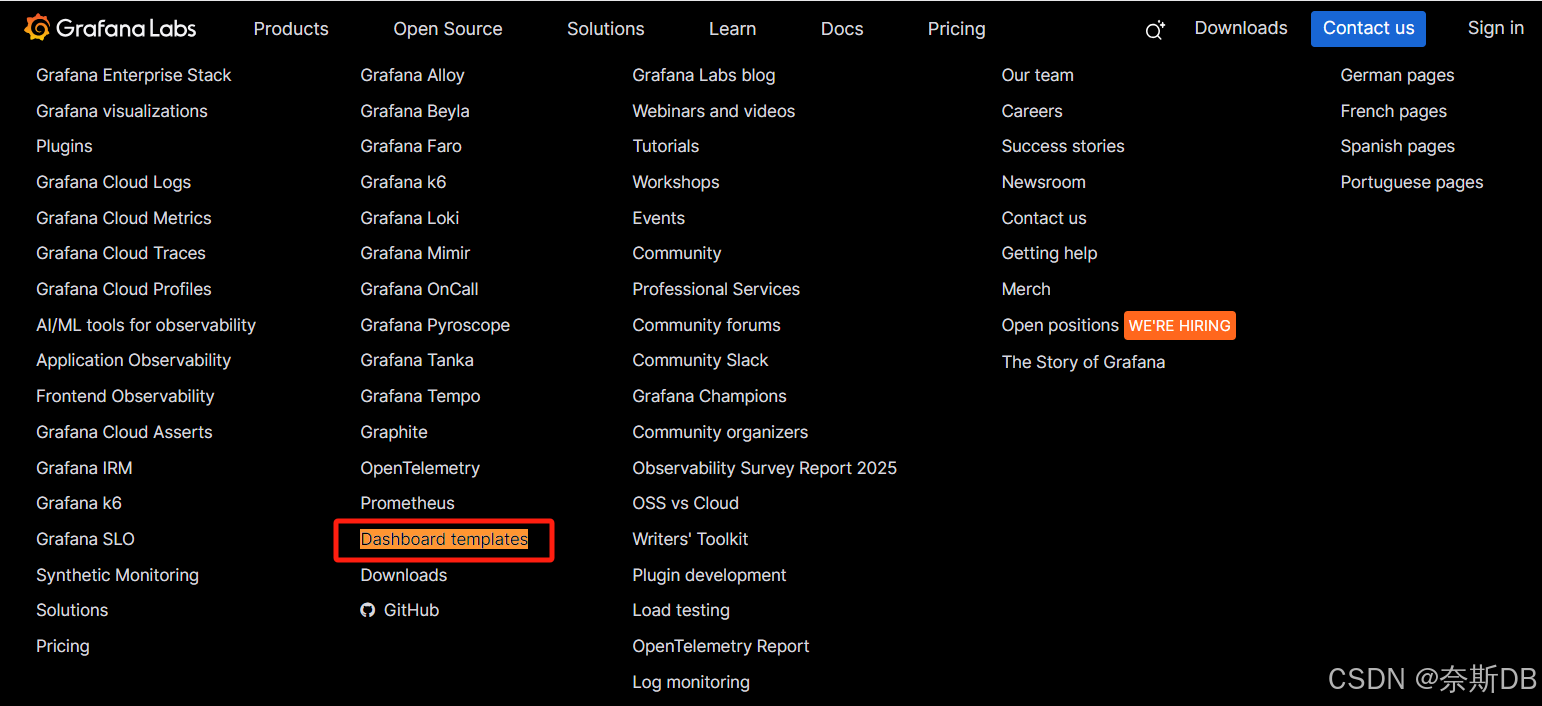Open Events link

click(659, 218)
